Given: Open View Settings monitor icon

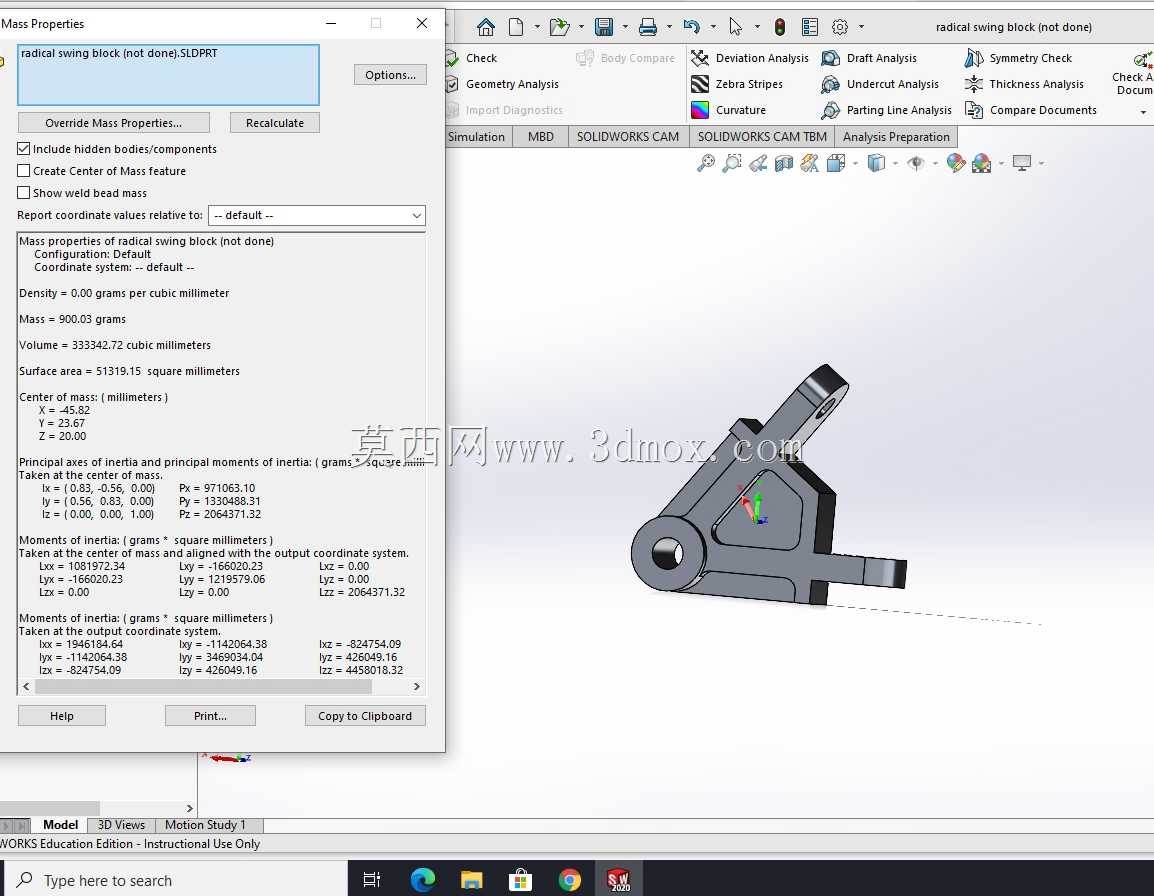Looking at the screenshot, I should point(1022,163).
